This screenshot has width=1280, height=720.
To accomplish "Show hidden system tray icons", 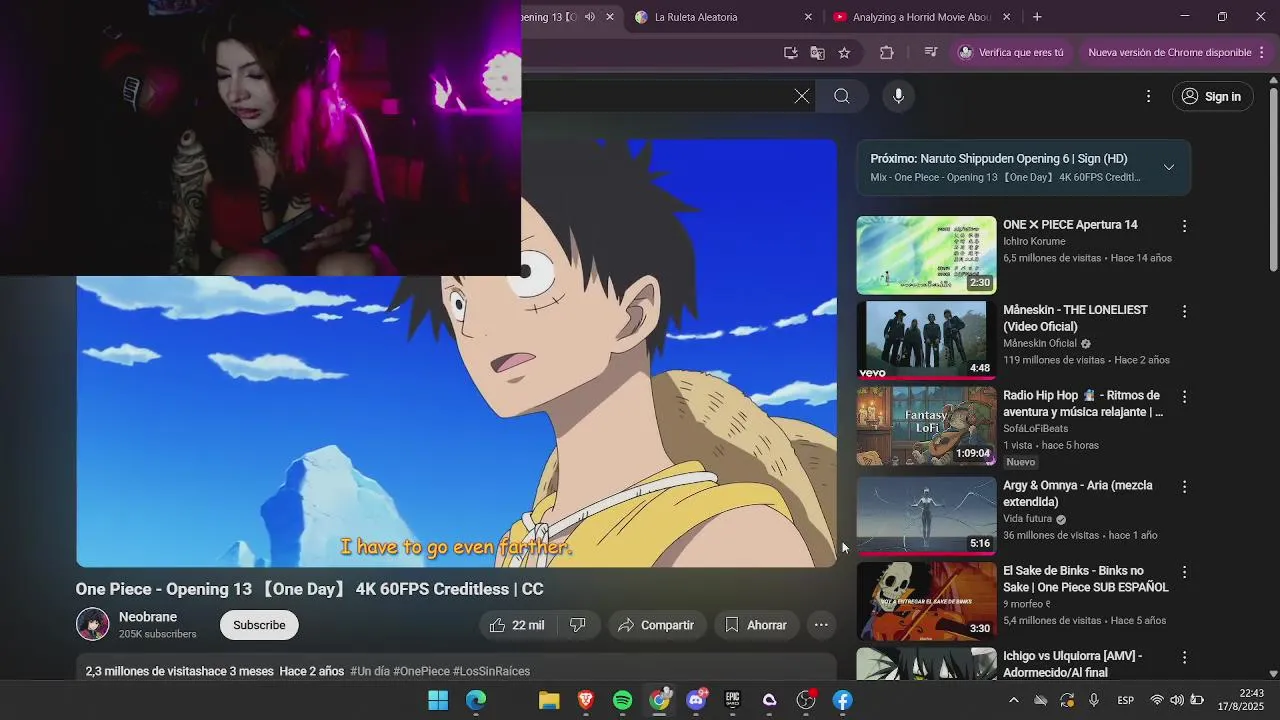I will 1013,700.
